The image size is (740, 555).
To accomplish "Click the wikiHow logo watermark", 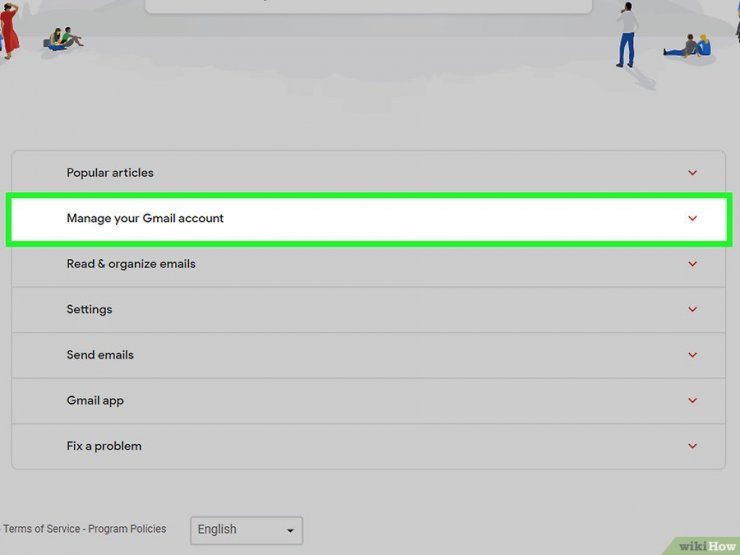I will 706,545.
